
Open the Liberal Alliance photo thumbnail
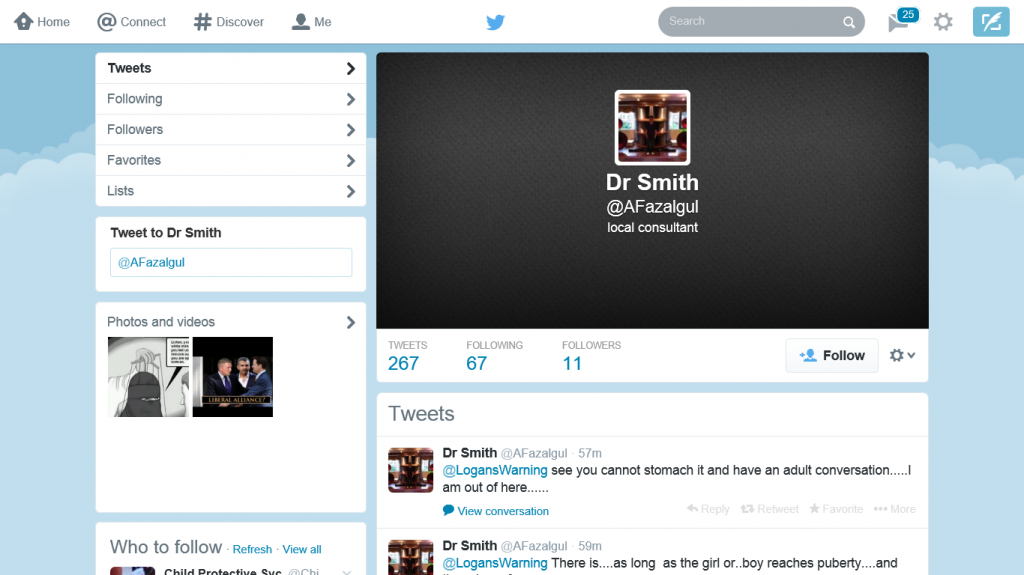pos(232,377)
